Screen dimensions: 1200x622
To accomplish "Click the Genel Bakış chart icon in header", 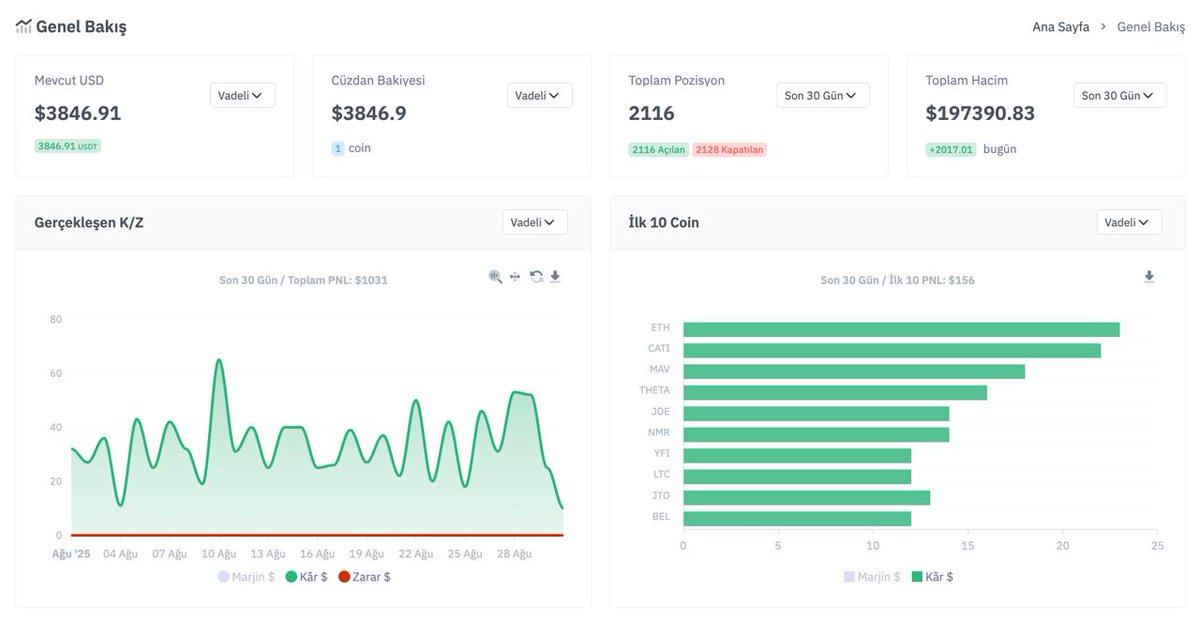I will coord(23,27).
